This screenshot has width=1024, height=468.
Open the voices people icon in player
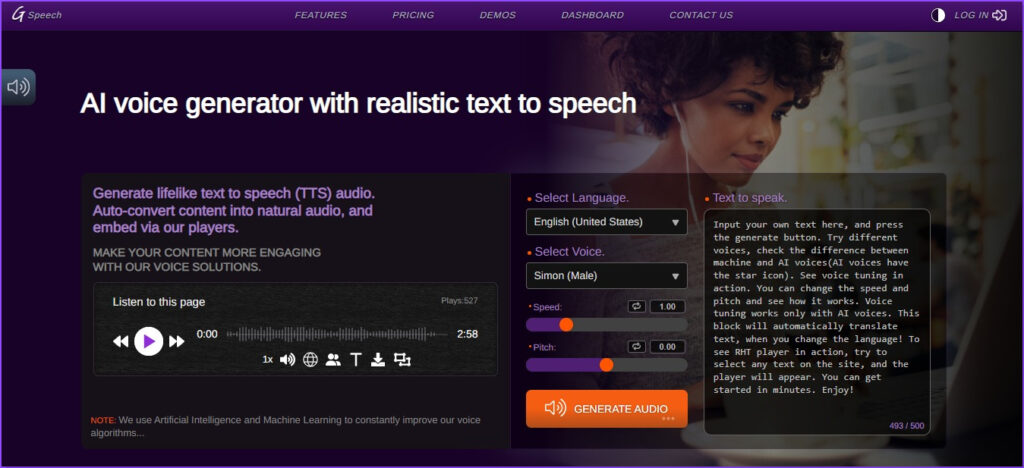pos(333,360)
